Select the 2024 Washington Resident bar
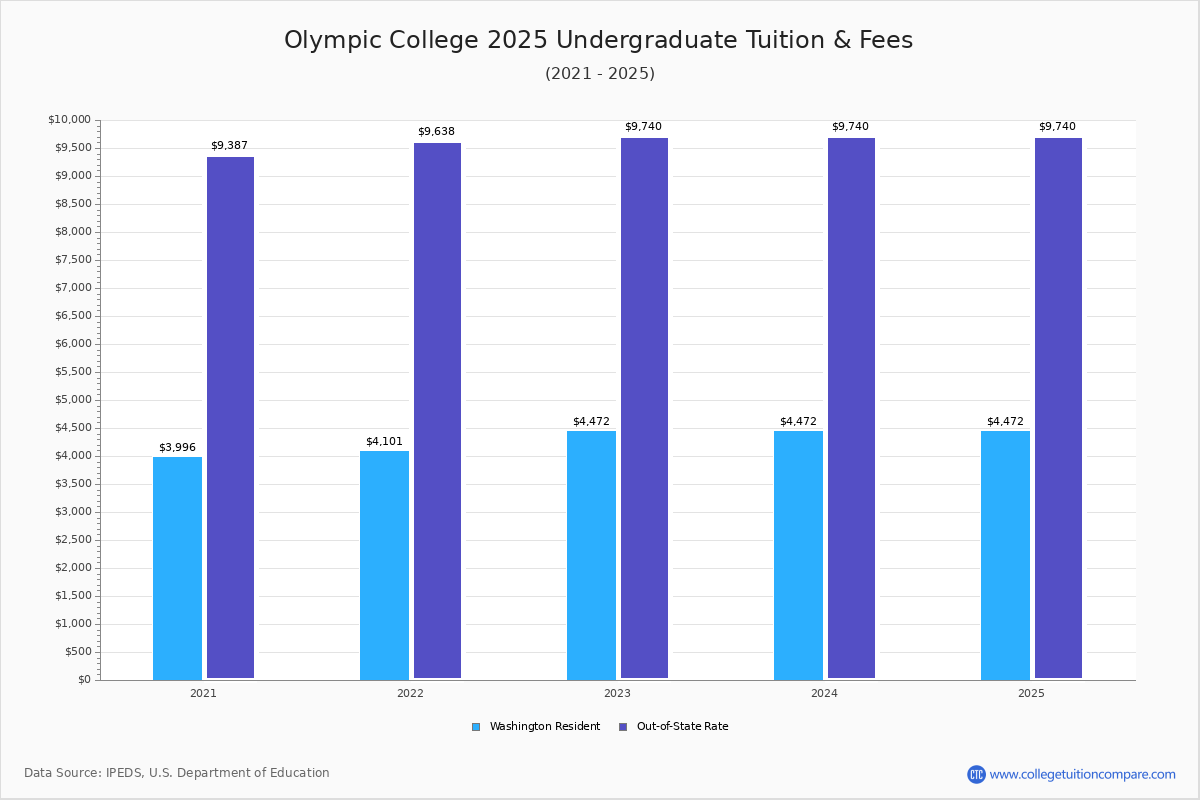The width and height of the screenshot is (1200, 800). [x=798, y=555]
